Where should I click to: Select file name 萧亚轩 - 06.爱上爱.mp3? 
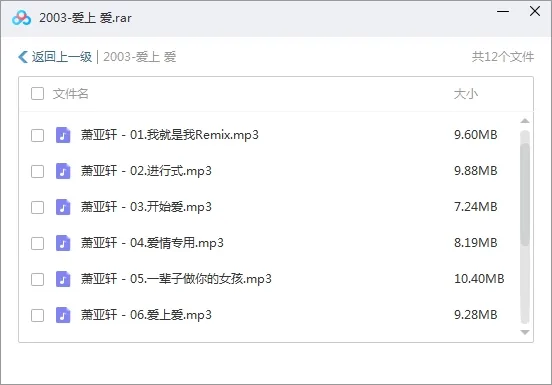(146, 315)
